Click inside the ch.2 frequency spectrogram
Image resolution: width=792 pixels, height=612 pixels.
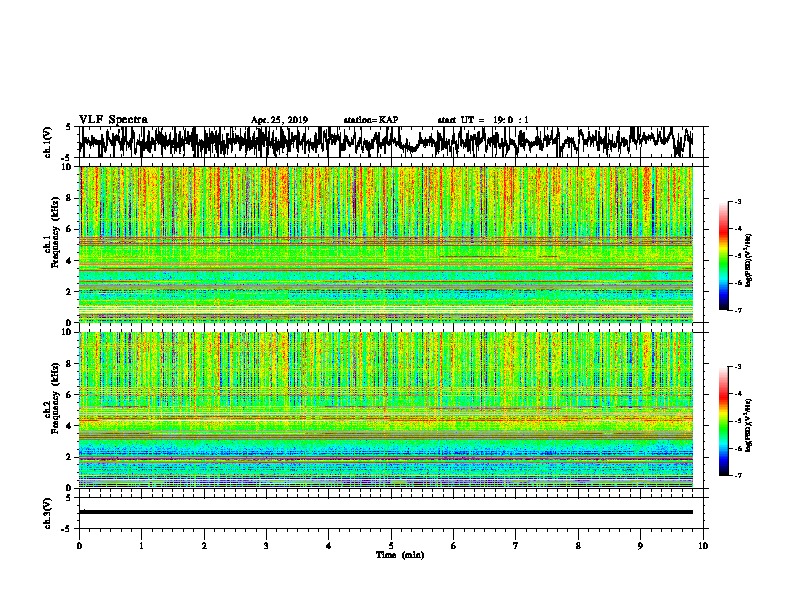(x=386, y=410)
